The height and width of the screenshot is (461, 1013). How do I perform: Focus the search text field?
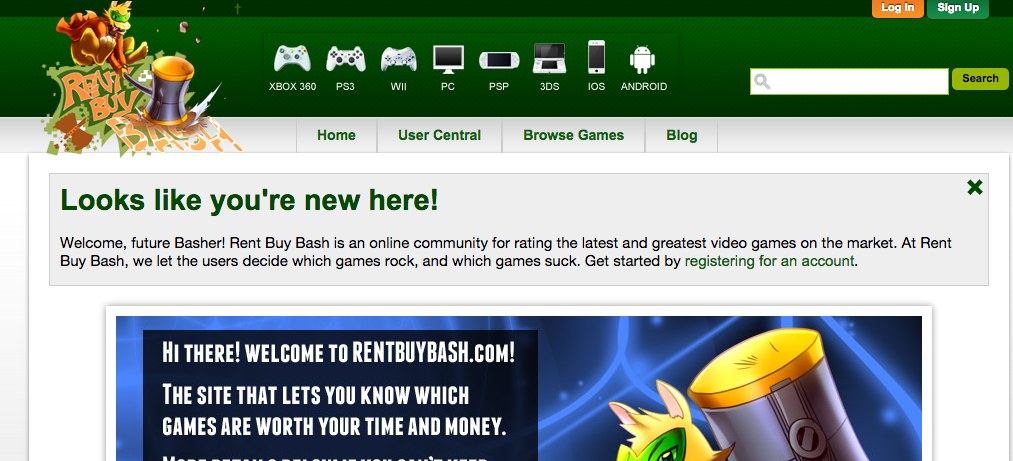click(849, 81)
